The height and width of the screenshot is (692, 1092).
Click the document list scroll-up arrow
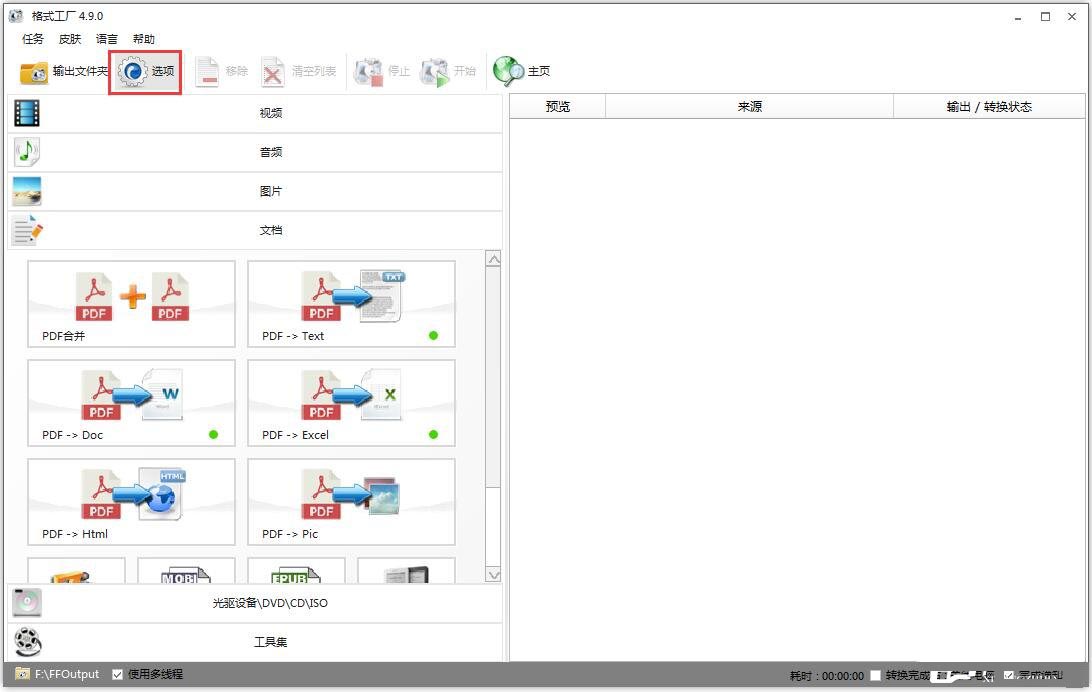tap(494, 259)
